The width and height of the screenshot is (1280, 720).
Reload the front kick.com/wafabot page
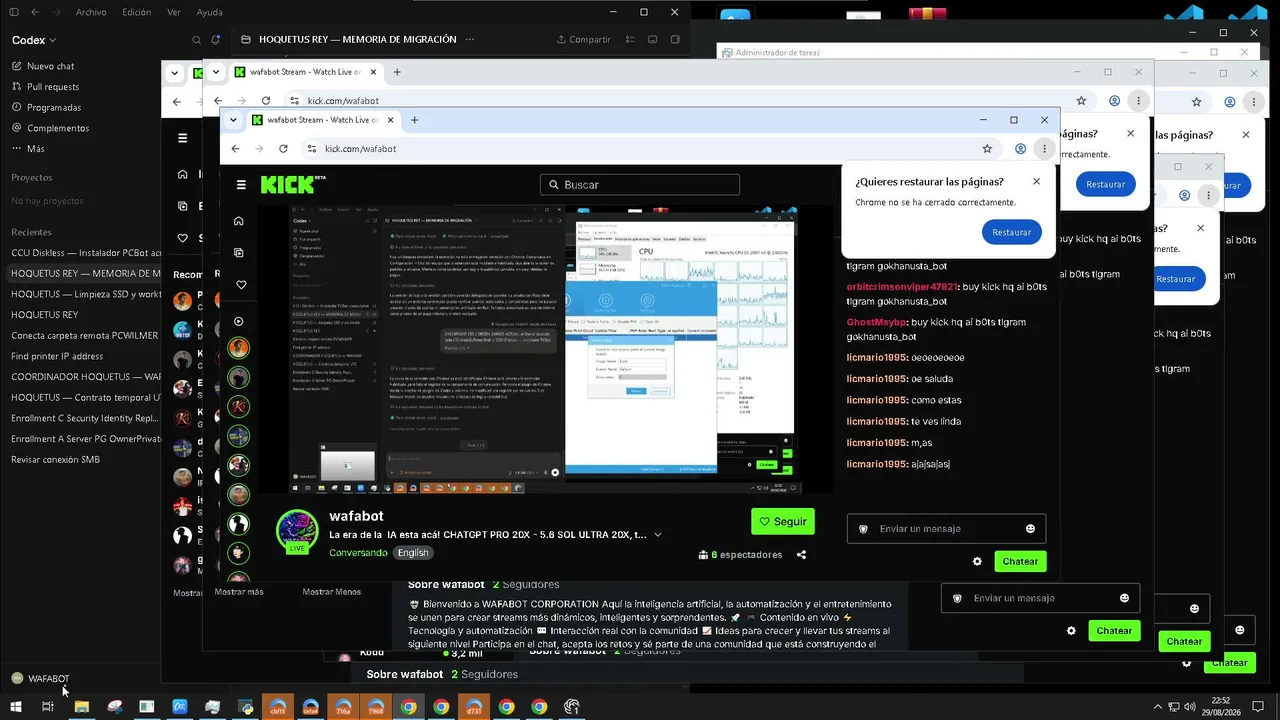tap(283, 149)
